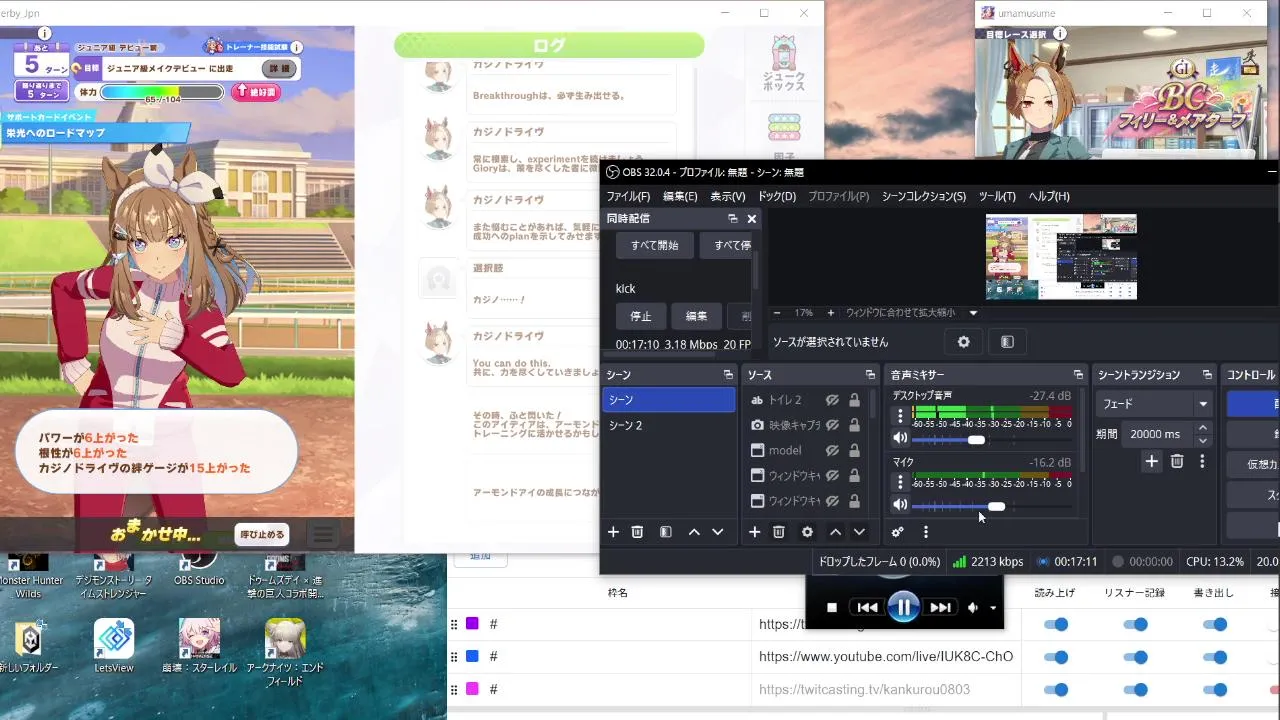Decrease transition duration with down stepper
Viewport: 1280px width, 720px height.
(1203, 440)
